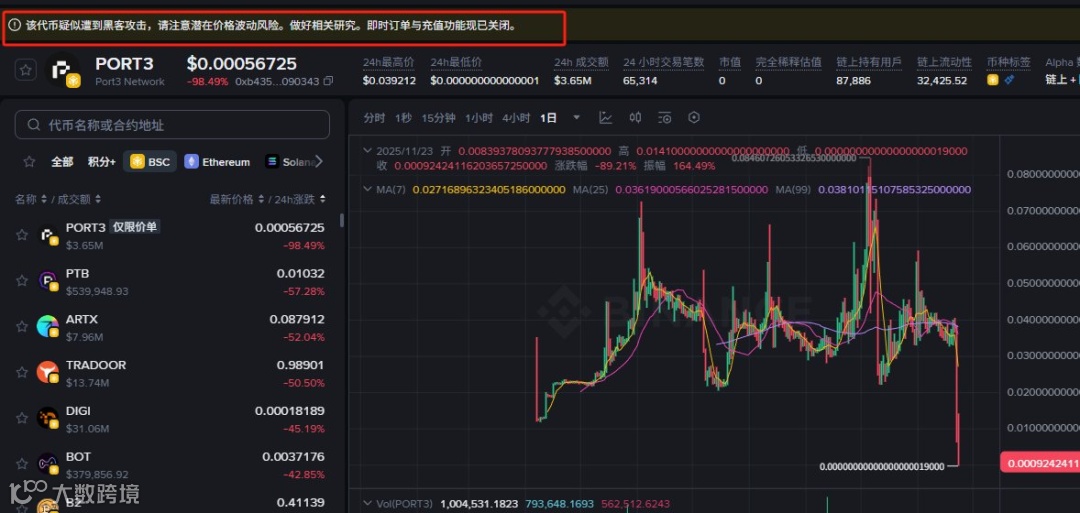Toggle favorite star for PTB row
1080x513 pixels.
[22, 280]
